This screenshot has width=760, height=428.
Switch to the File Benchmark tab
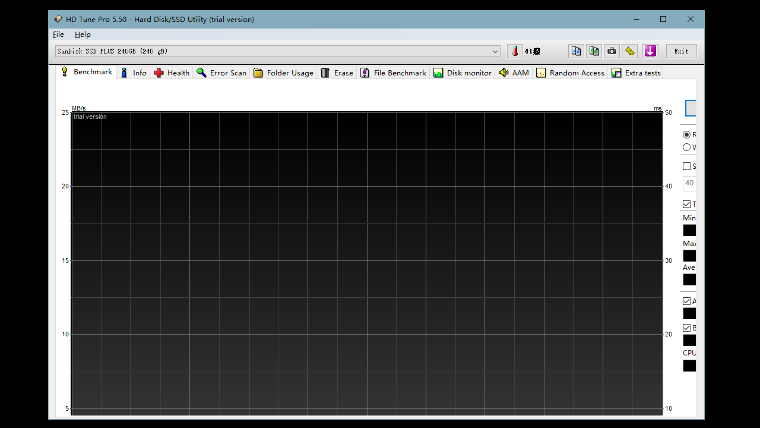[x=393, y=73]
